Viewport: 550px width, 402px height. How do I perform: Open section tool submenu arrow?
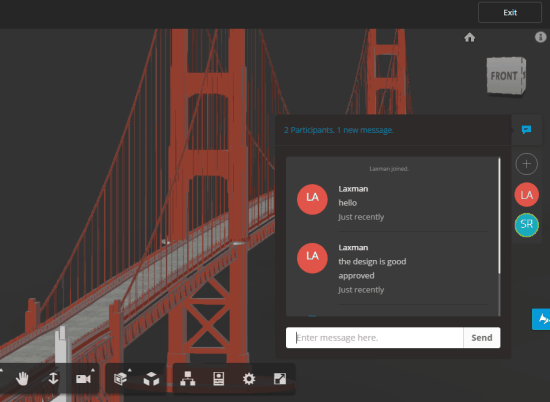(x=130, y=370)
